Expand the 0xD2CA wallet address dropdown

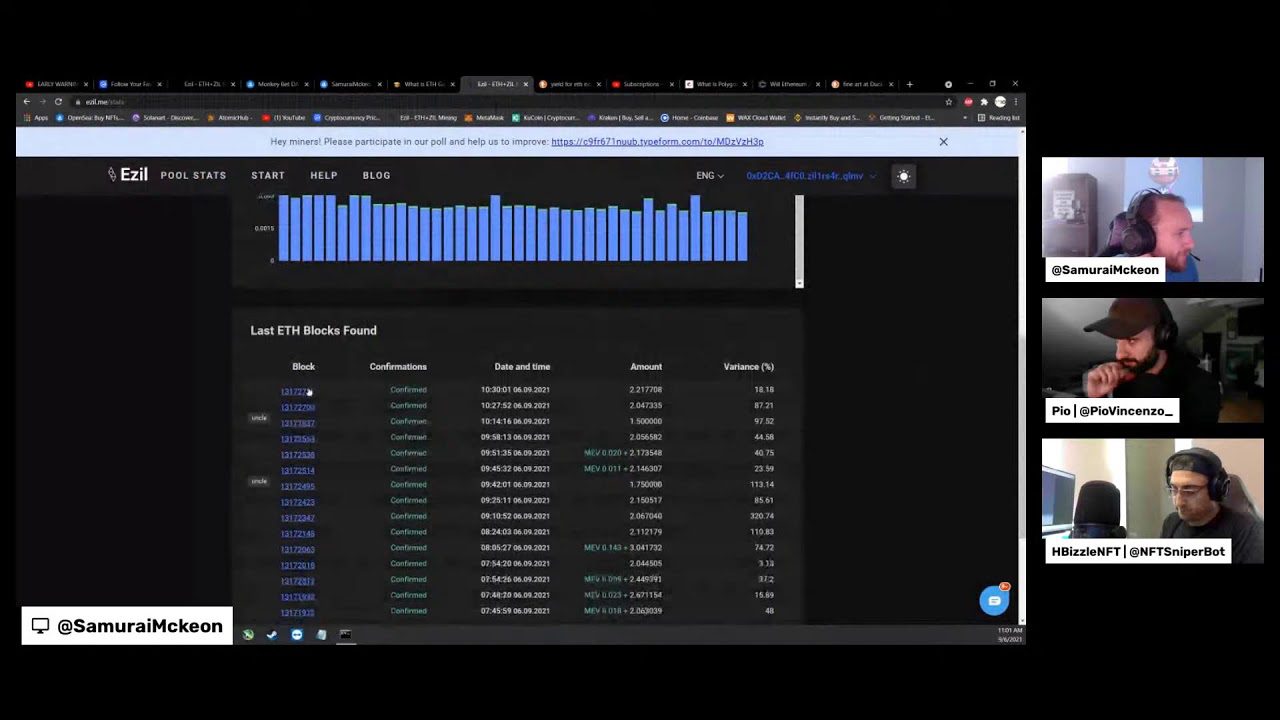pyautogui.click(x=808, y=176)
